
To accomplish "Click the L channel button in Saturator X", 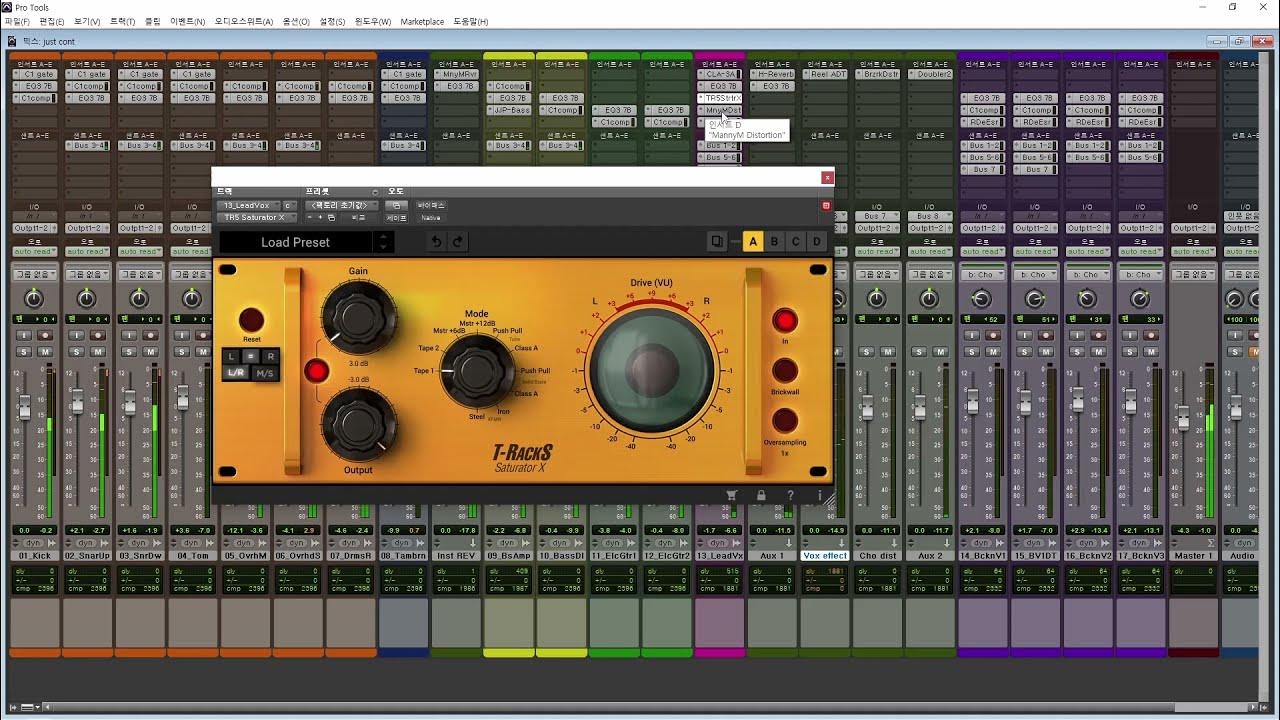I will coord(232,356).
